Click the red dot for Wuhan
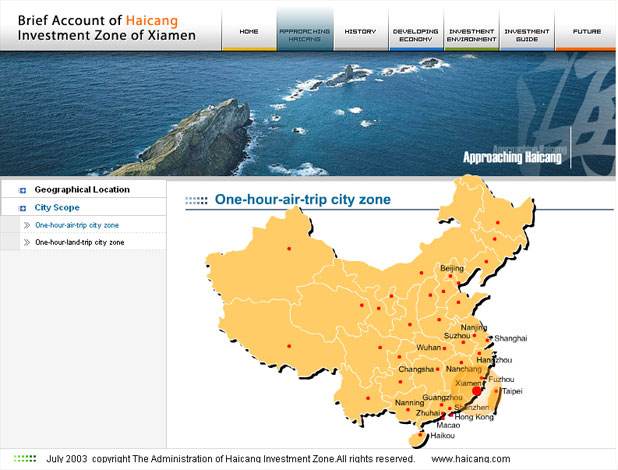The width and height of the screenshot is (618, 470). tap(444, 348)
